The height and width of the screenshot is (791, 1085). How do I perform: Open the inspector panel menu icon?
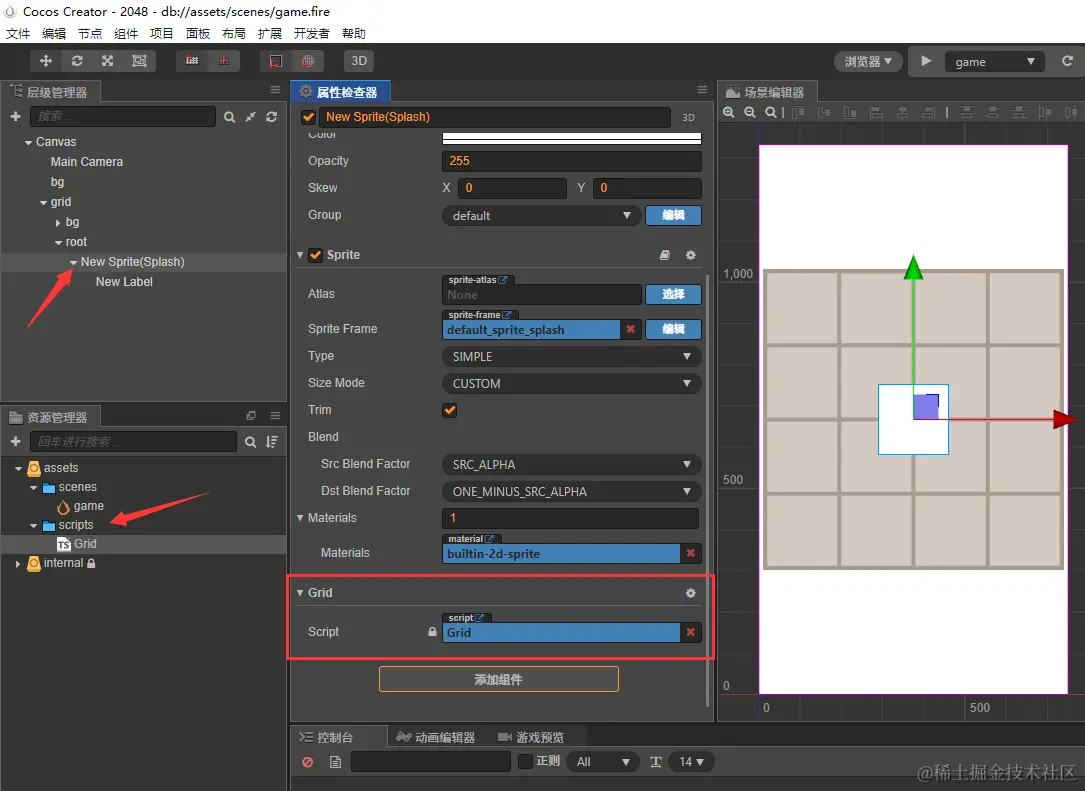point(702,90)
